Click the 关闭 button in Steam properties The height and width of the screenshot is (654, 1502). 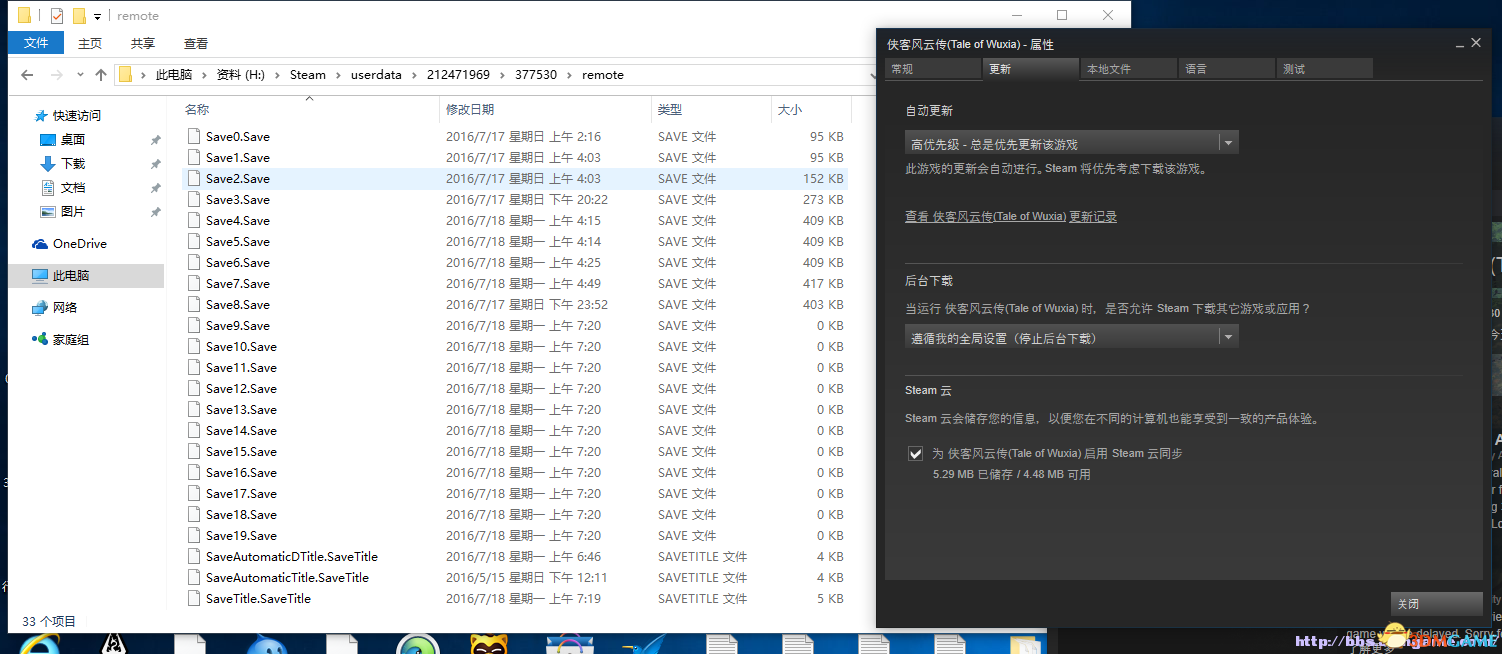click(1436, 604)
